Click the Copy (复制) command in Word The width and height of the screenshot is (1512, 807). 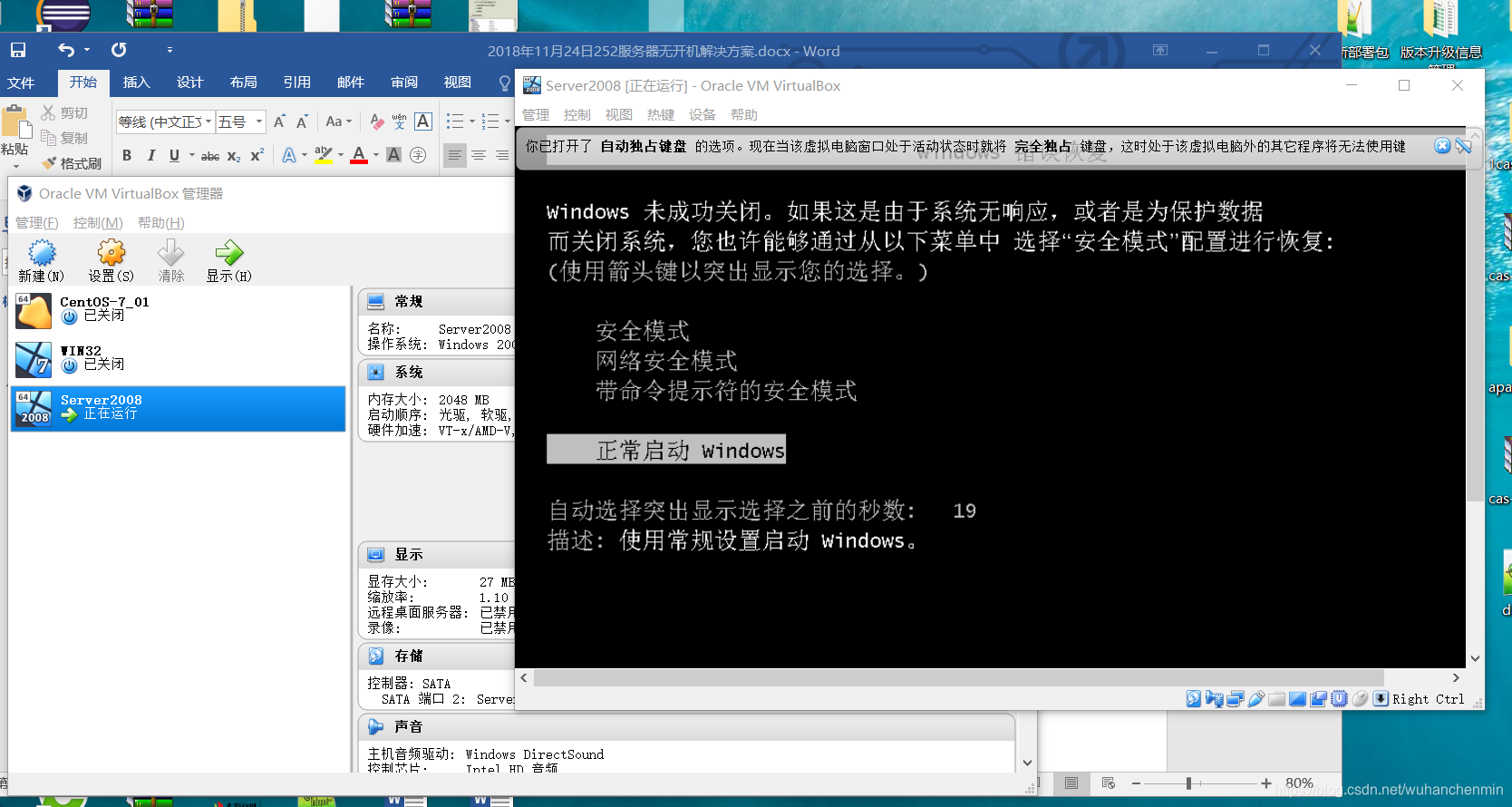tap(64, 138)
